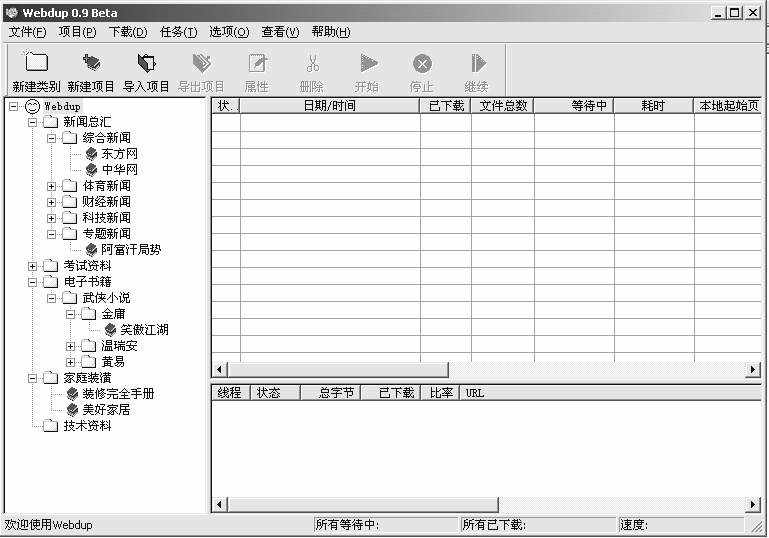This screenshot has height=538, width=769.
Task: Select the 装修完全手册 project icon
Action: pyautogui.click(x=72, y=393)
